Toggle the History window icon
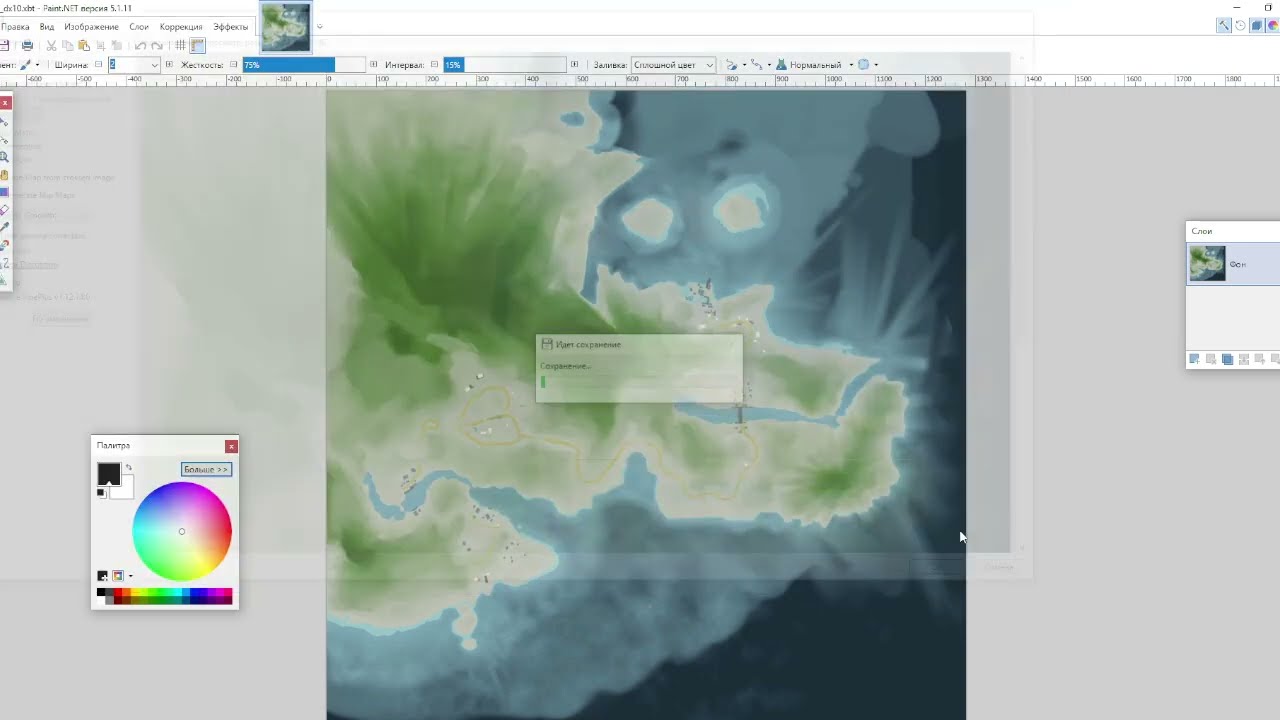 point(1240,25)
